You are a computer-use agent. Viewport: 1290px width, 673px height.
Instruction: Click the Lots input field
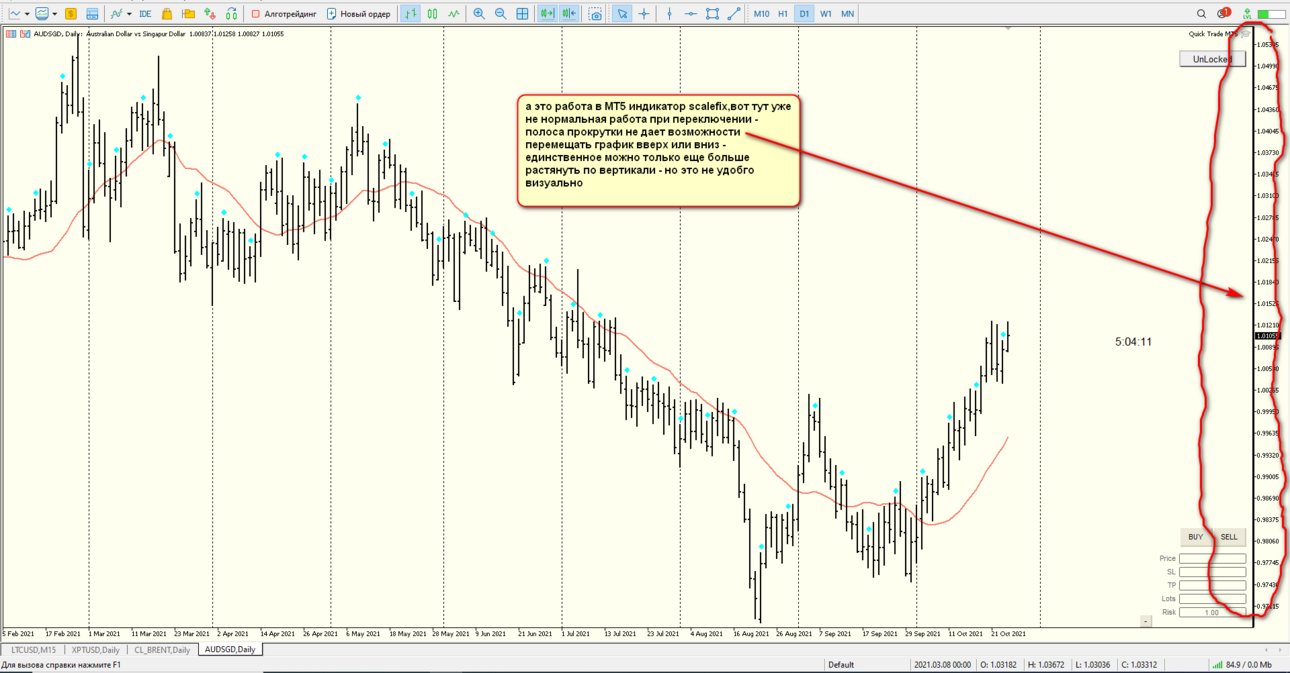(x=1212, y=599)
